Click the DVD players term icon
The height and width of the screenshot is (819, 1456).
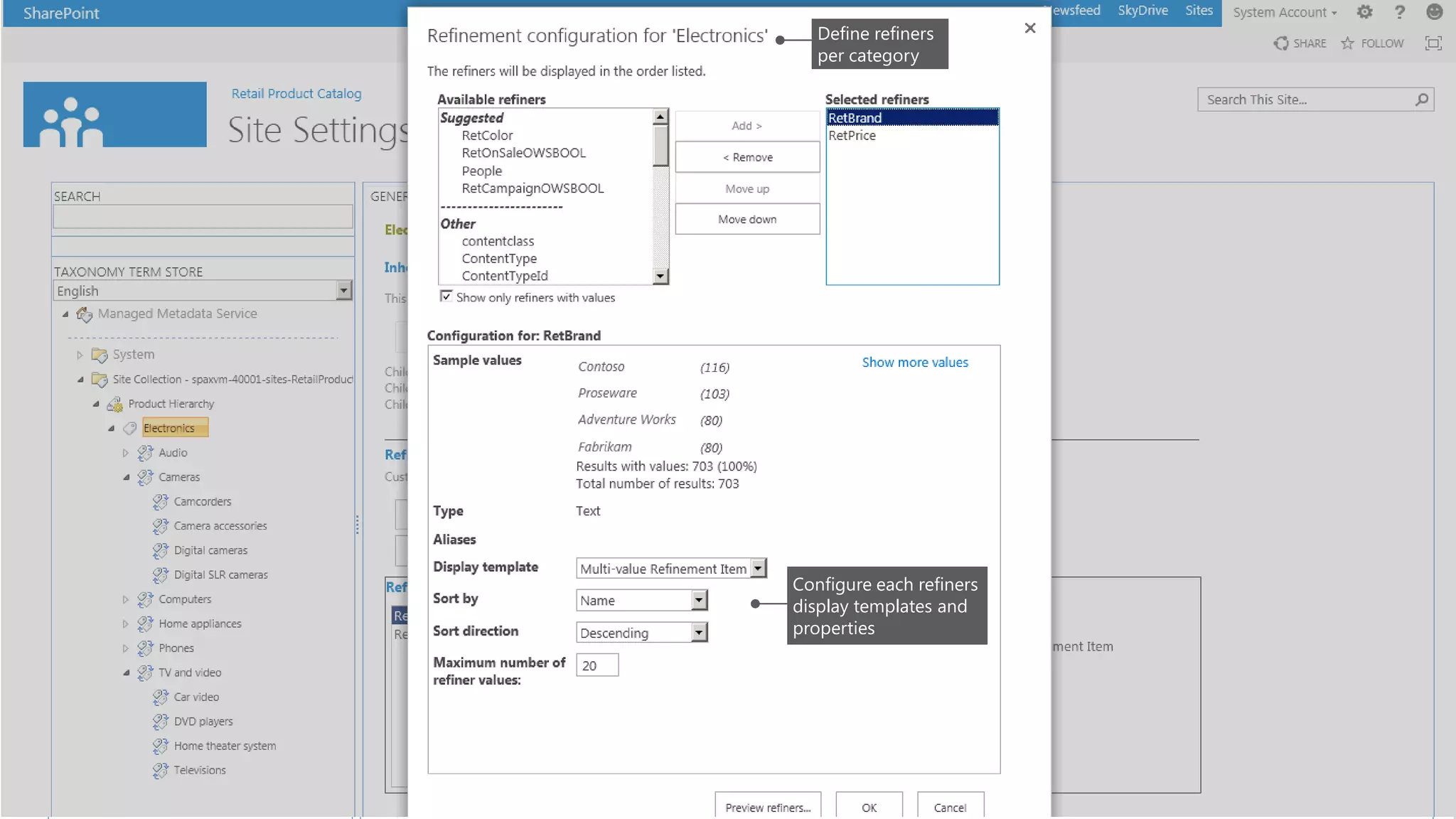[x=160, y=722]
